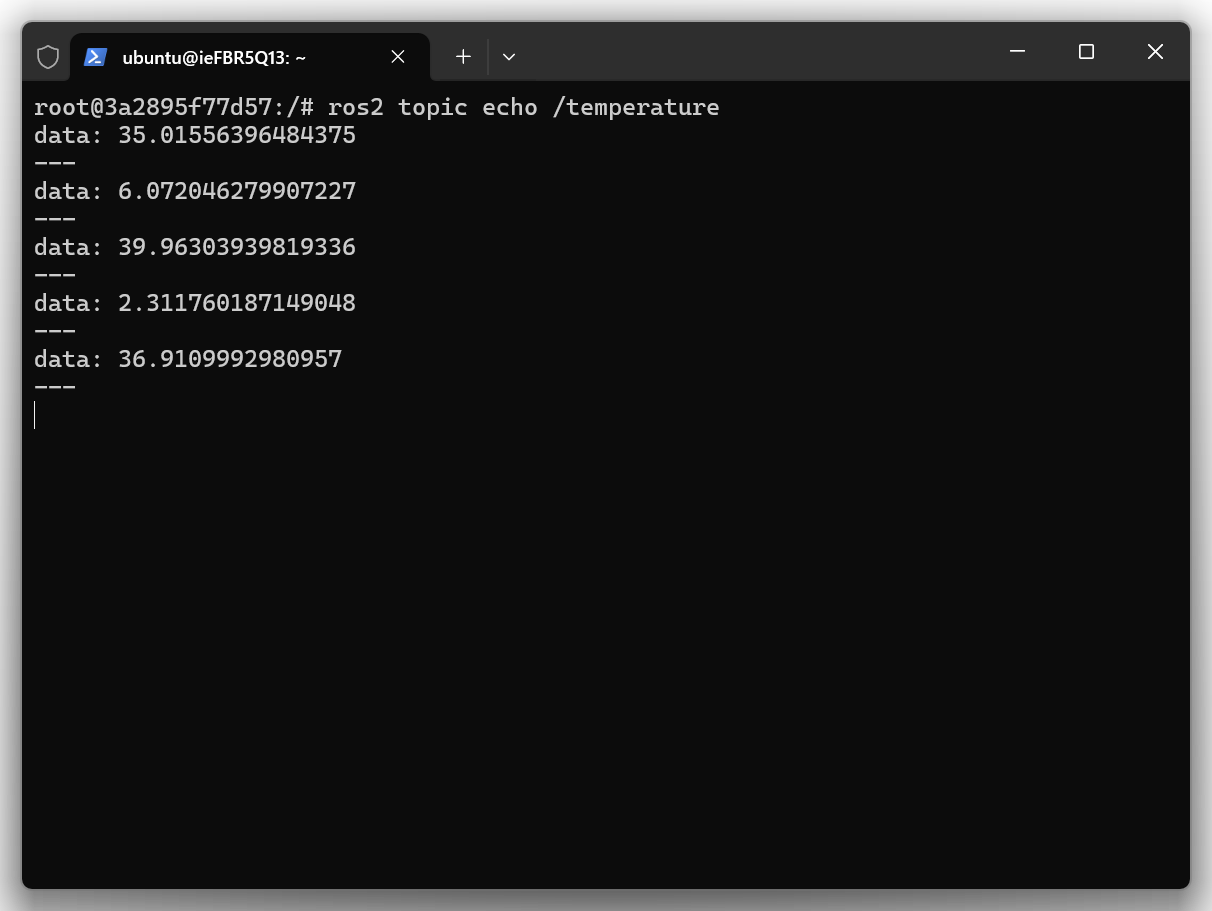Viewport: 1212px width, 911px height.
Task: Click the text cursor on the last line
Action: click(x=35, y=415)
